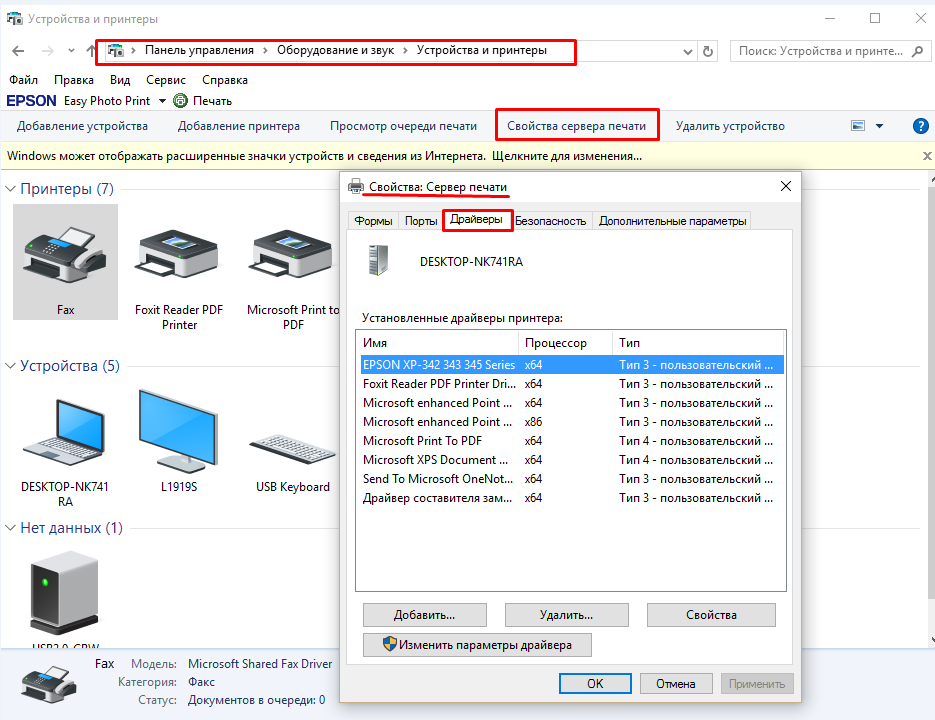Click Добавление принтера in the toolbar
The width and height of the screenshot is (935, 720).
(x=239, y=126)
